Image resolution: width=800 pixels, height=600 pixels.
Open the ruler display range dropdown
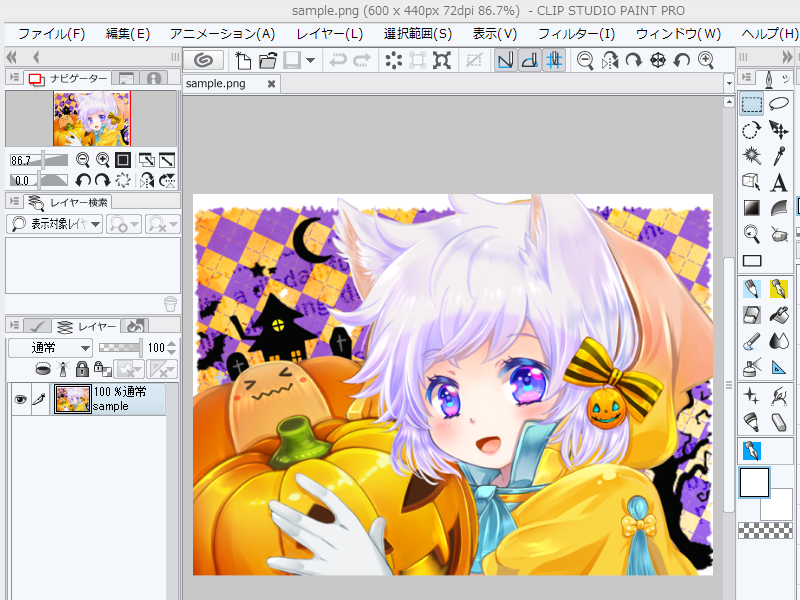pyautogui.click(x=162, y=368)
